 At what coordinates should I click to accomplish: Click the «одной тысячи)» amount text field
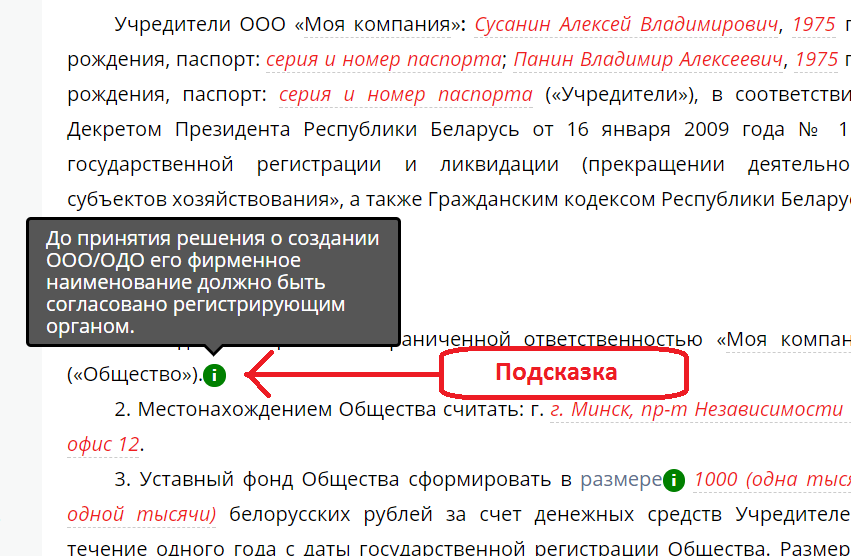coord(141,515)
